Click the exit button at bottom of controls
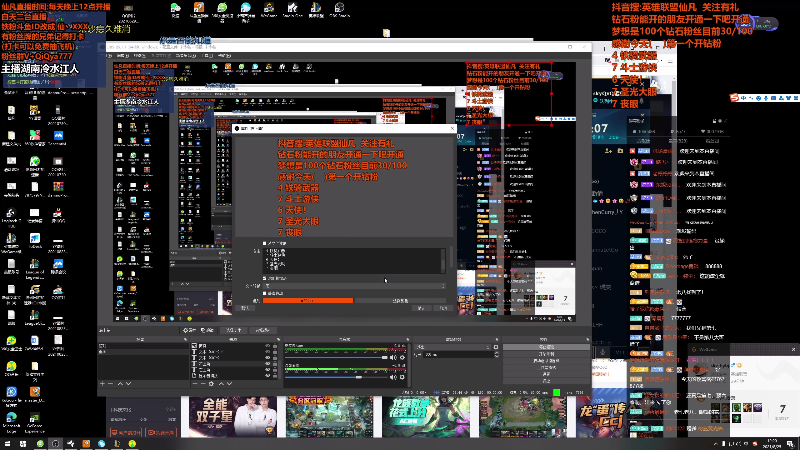The image size is (800, 450). point(546,381)
